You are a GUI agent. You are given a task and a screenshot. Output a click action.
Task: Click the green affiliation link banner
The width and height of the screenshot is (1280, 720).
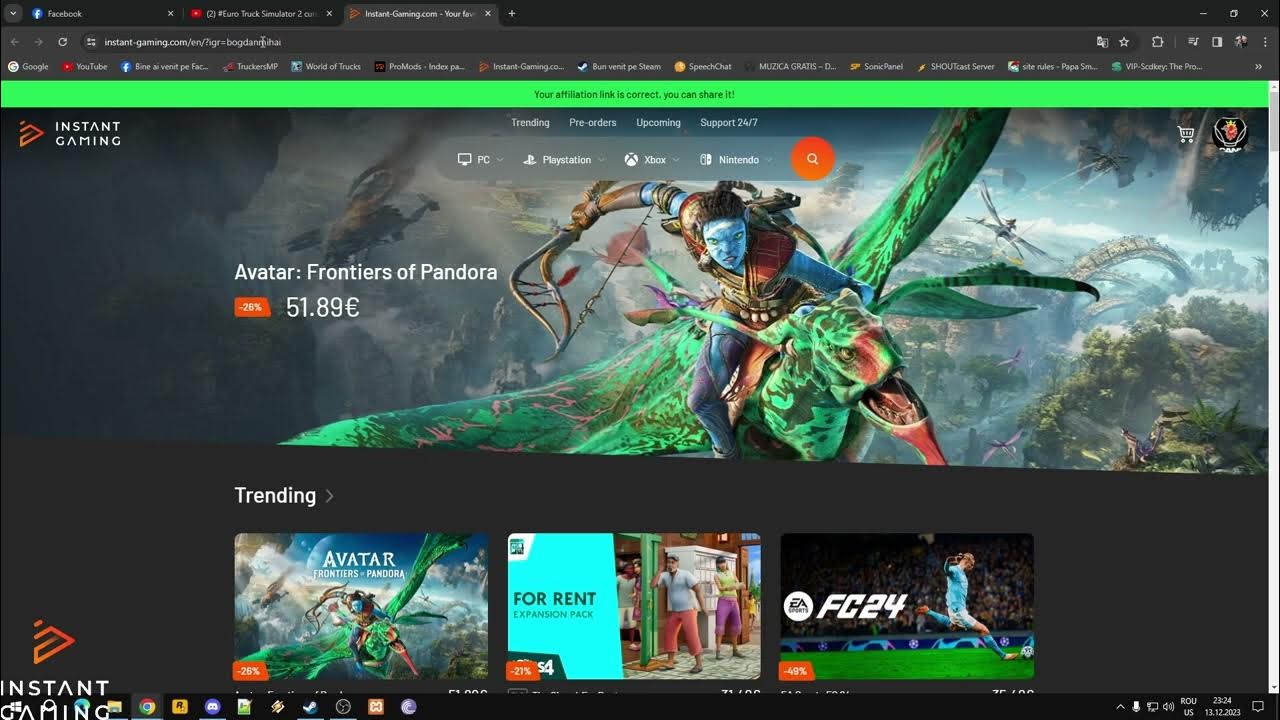634,94
